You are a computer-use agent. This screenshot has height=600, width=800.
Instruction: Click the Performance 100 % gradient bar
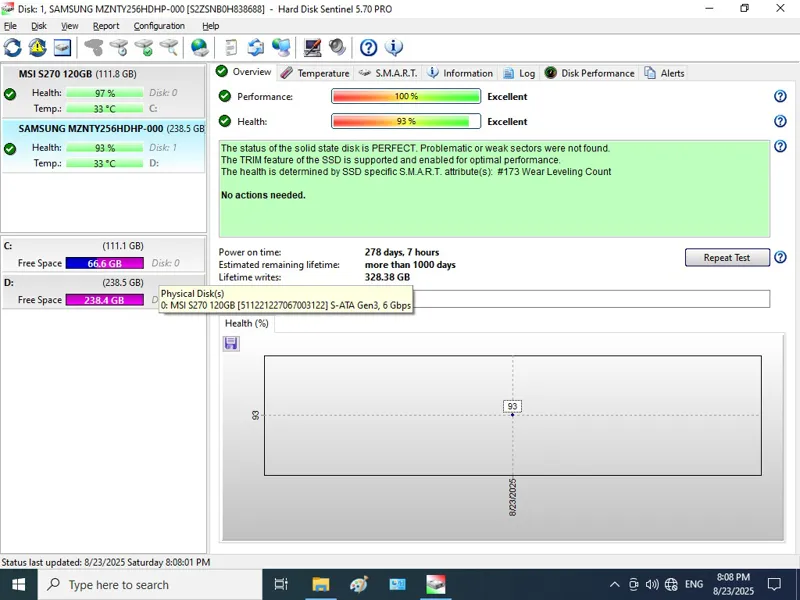pos(406,96)
